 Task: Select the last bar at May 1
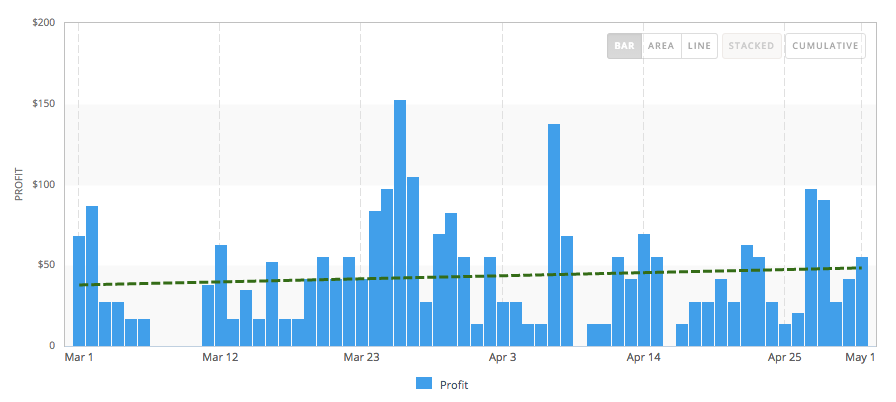click(x=862, y=302)
